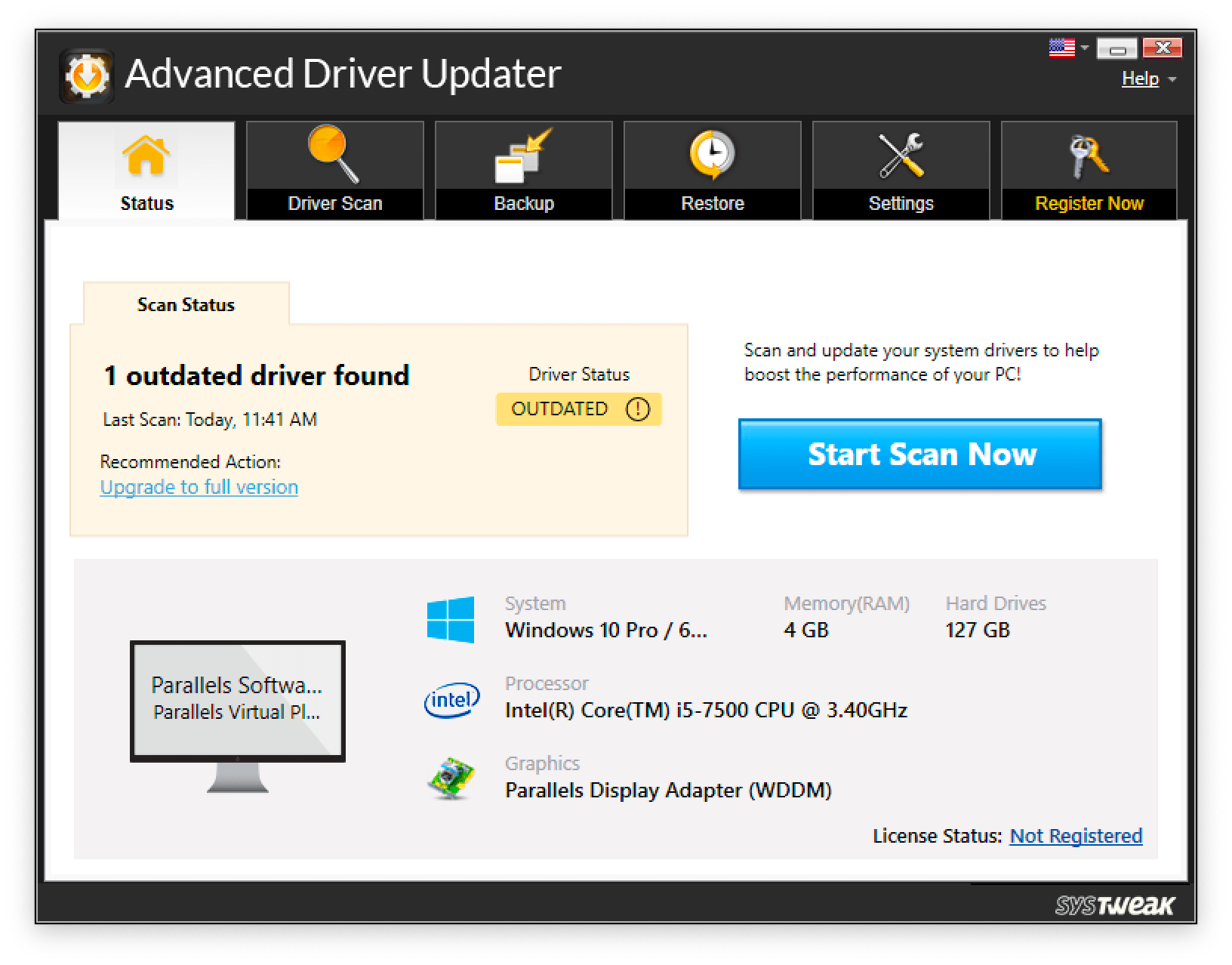Click the '4 GB' memory value
Viewport: 1232px width, 965px height.
(806, 630)
